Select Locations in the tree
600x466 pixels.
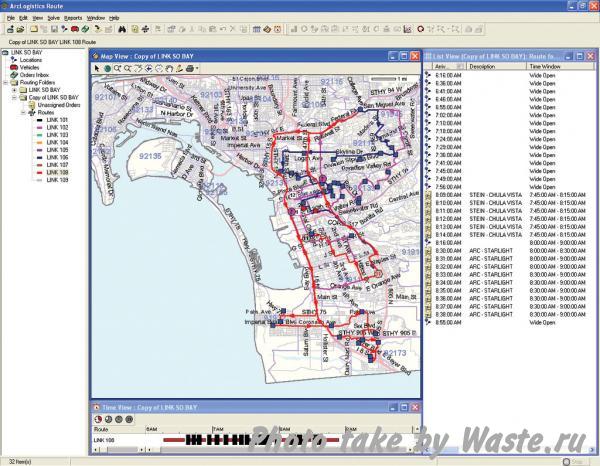(31, 60)
